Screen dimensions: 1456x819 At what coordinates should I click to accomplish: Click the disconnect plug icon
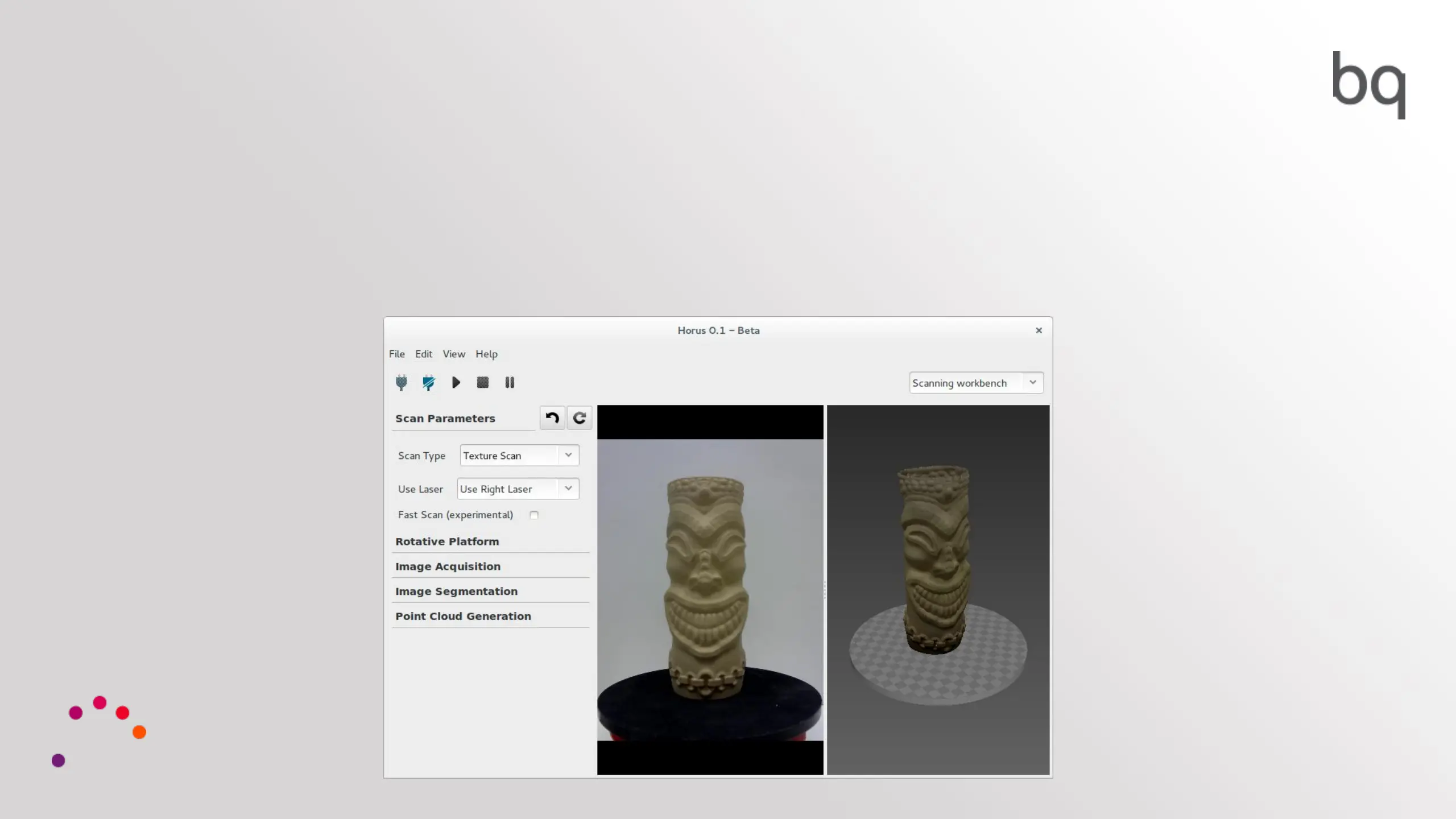(x=428, y=382)
